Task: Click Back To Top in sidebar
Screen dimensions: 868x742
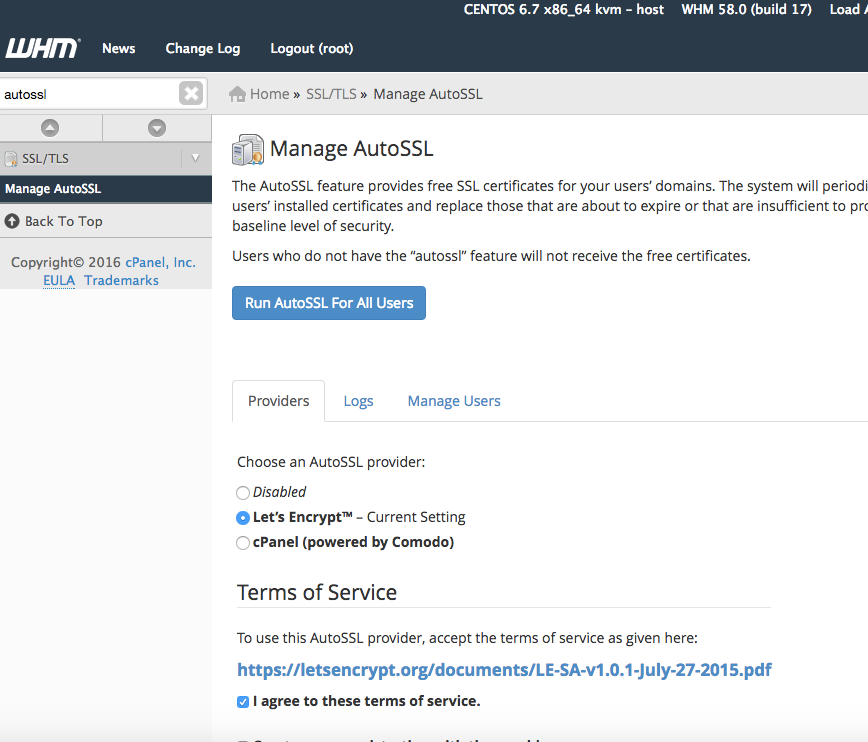Action: pyautogui.click(x=64, y=221)
